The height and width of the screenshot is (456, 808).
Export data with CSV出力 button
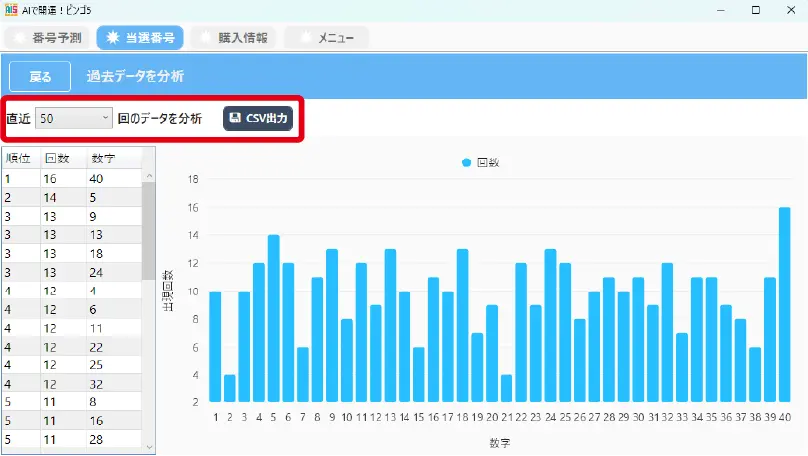pos(258,118)
